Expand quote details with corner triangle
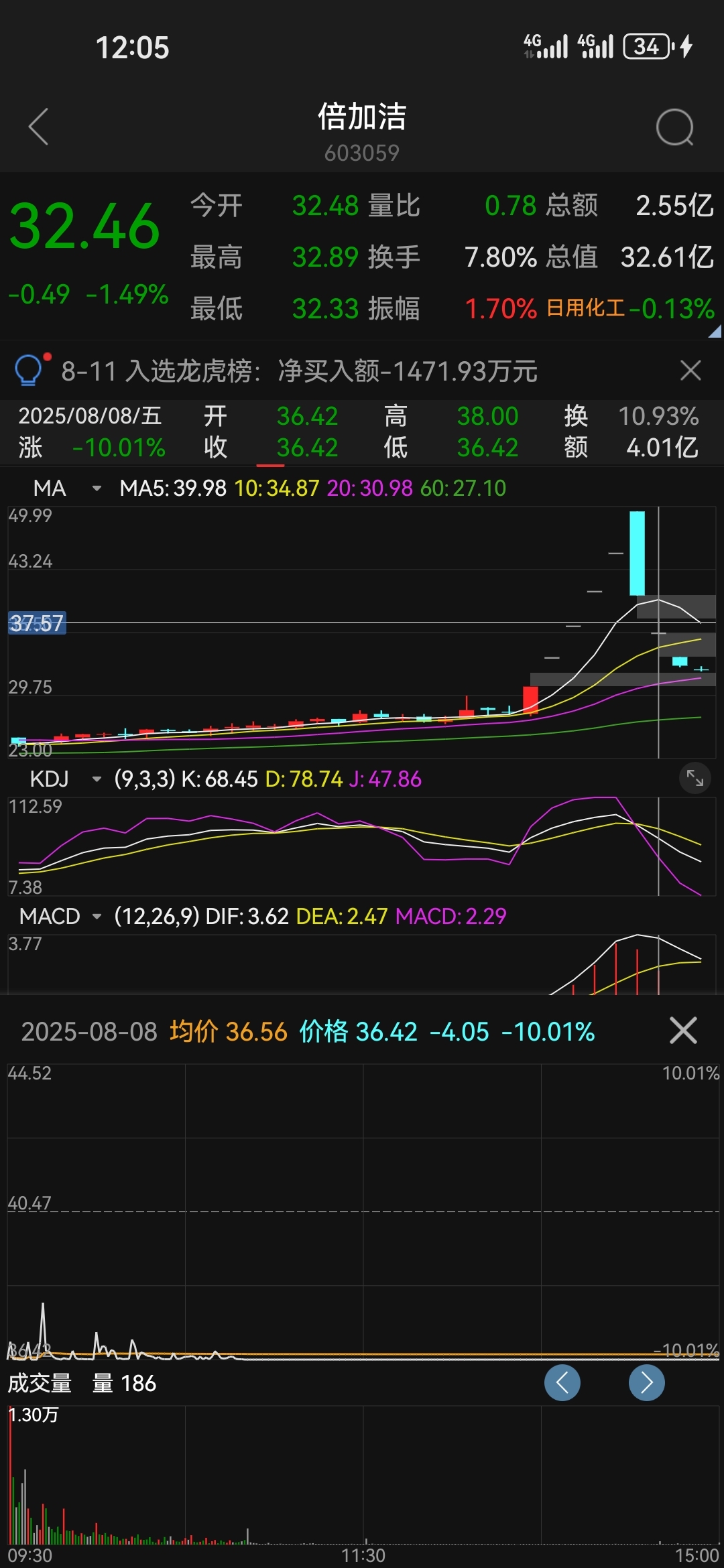Viewport: 724px width, 1568px height. coord(715,331)
